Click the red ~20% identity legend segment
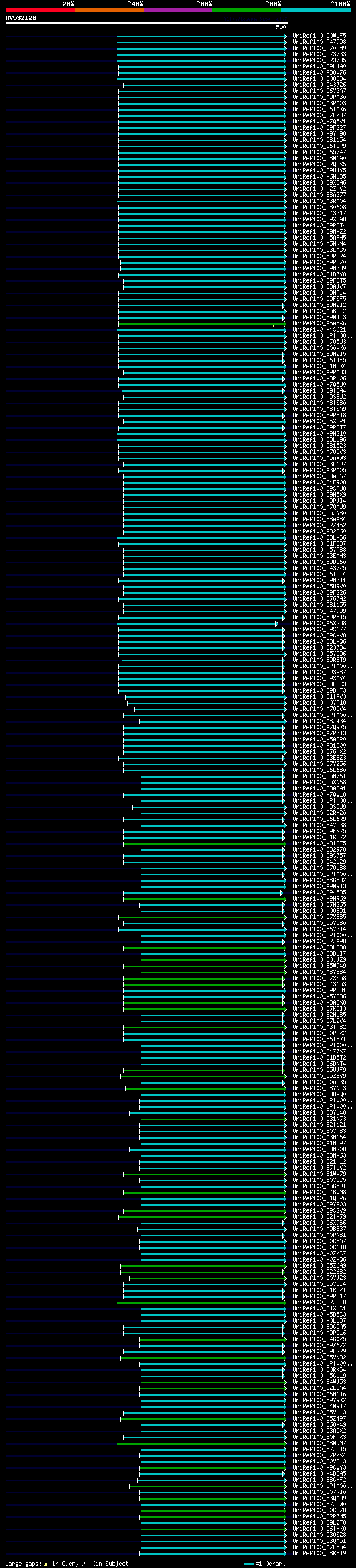The width and height of the screenshot is (356, 1568). (39, 10)
